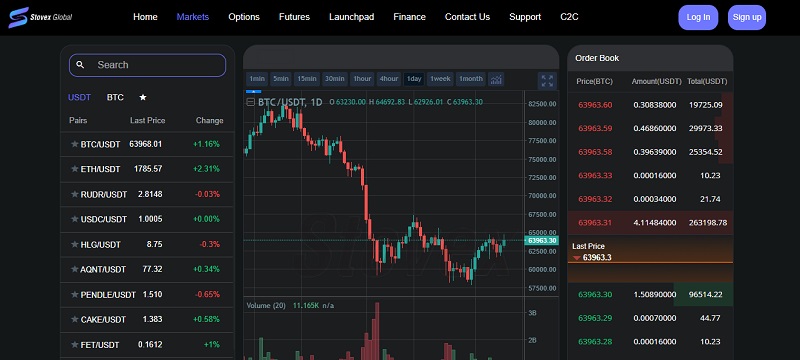This screenshot has height=360, width=800.
Task: Open the C2C page
Action: (569, 17)
